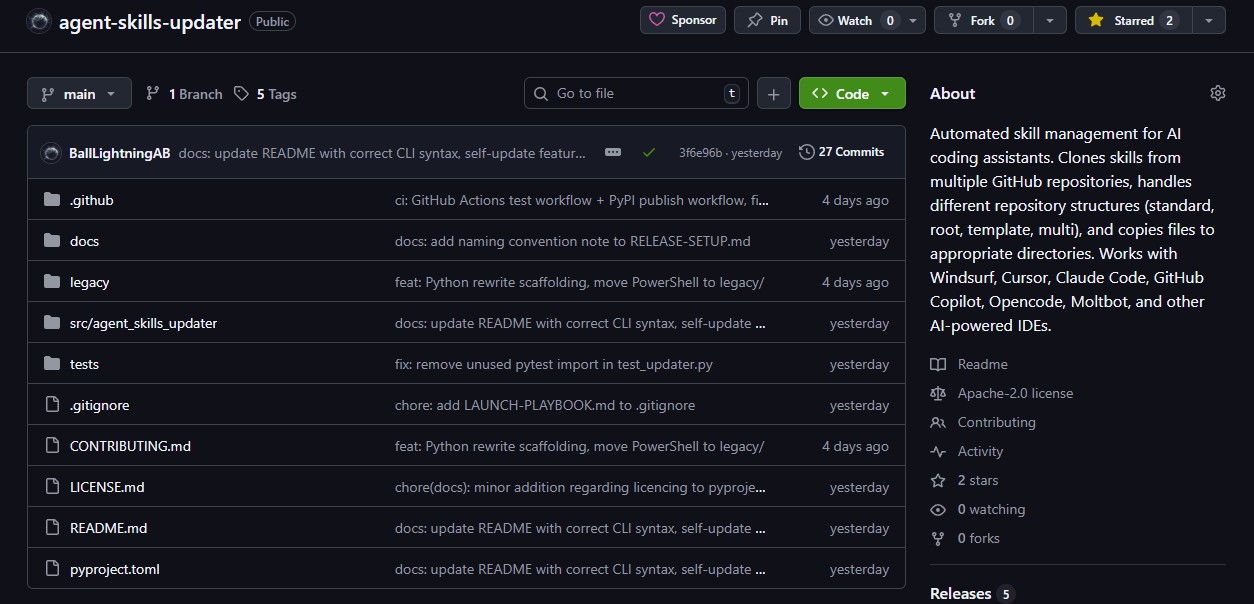1254x604 pixels.
Task: Click the commit history clock icon near 27 Commits
Action: (x=806, y=152)
